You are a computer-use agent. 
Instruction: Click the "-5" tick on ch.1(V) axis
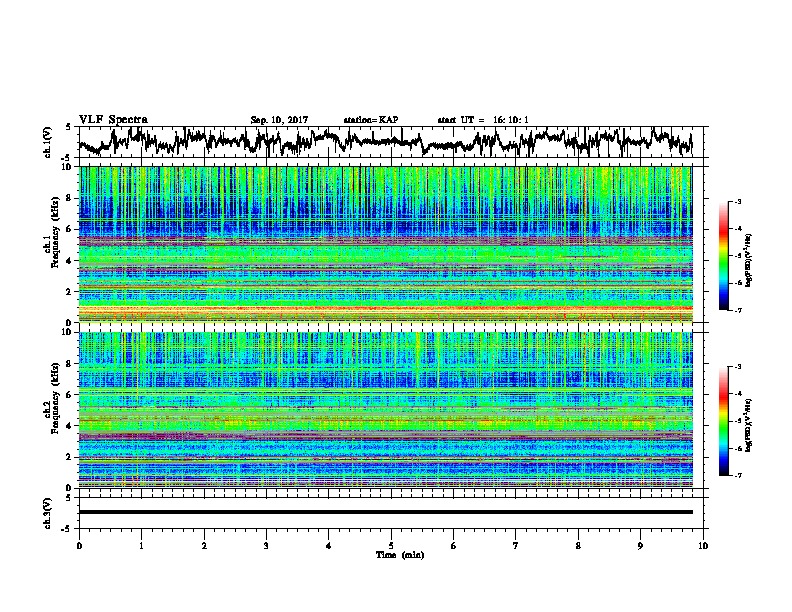click(67, 158)
